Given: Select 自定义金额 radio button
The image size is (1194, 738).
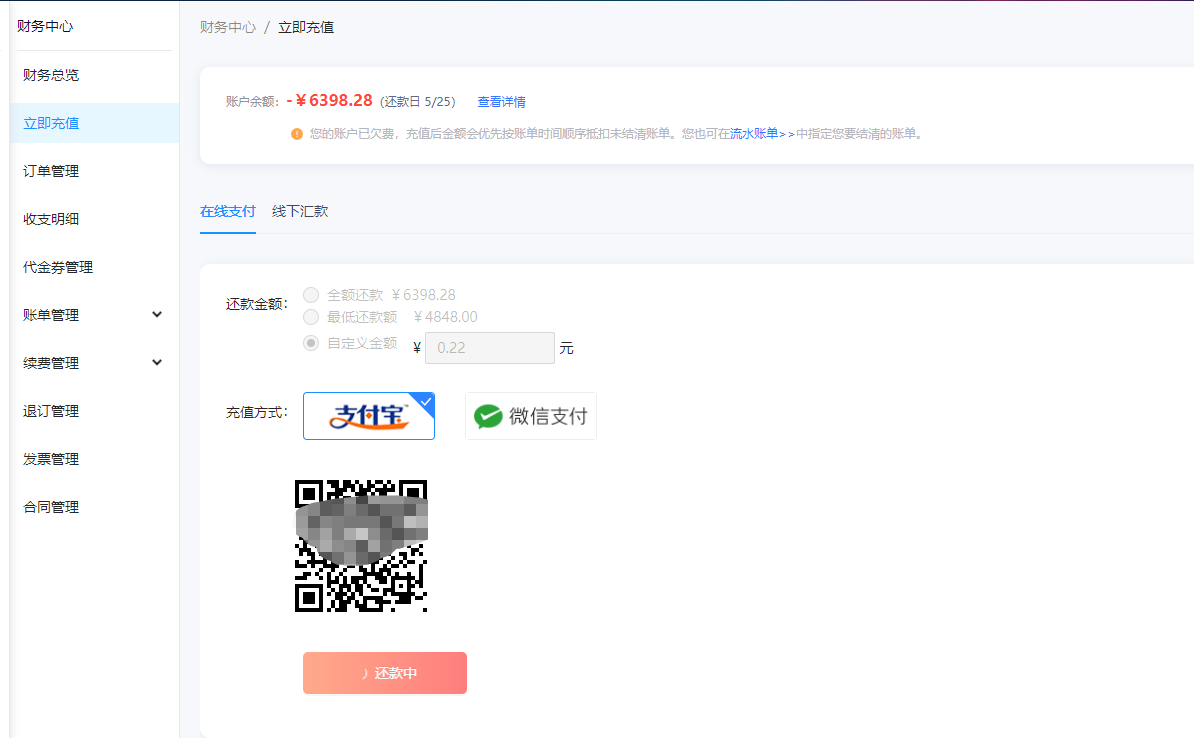Looking at the screenshot, I should click(x=311, y=343).
